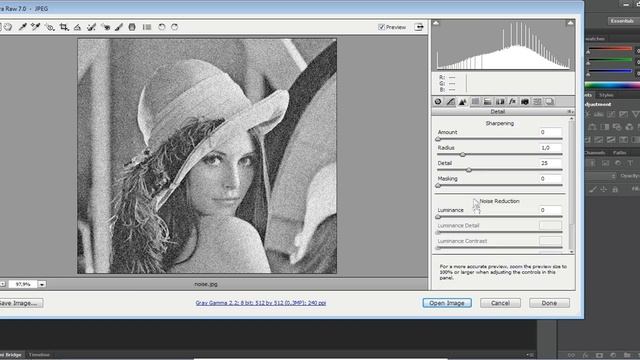Click the Amount value field

point(550,132)
